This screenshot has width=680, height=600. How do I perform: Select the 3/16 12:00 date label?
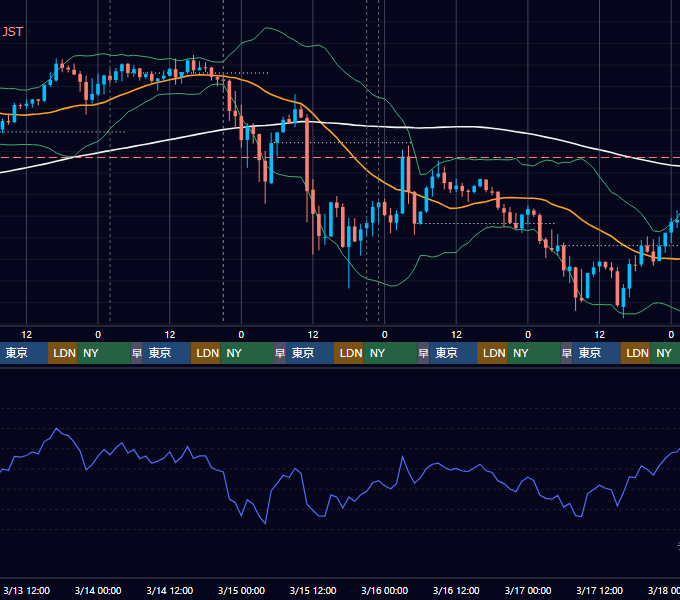pos(456,590)
